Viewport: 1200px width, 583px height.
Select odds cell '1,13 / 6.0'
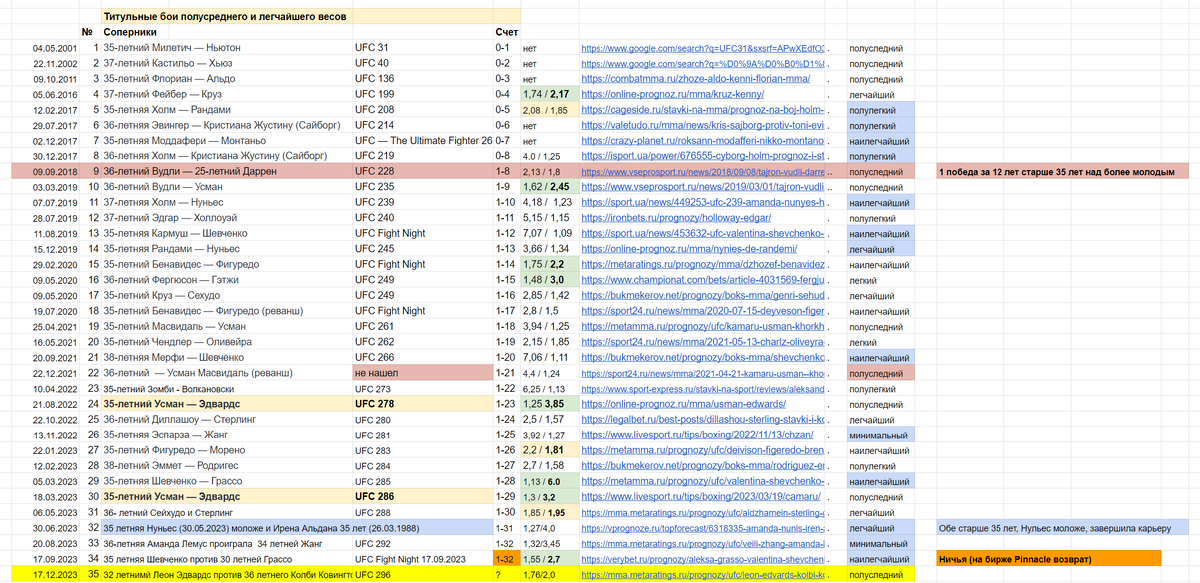(548, 482)
